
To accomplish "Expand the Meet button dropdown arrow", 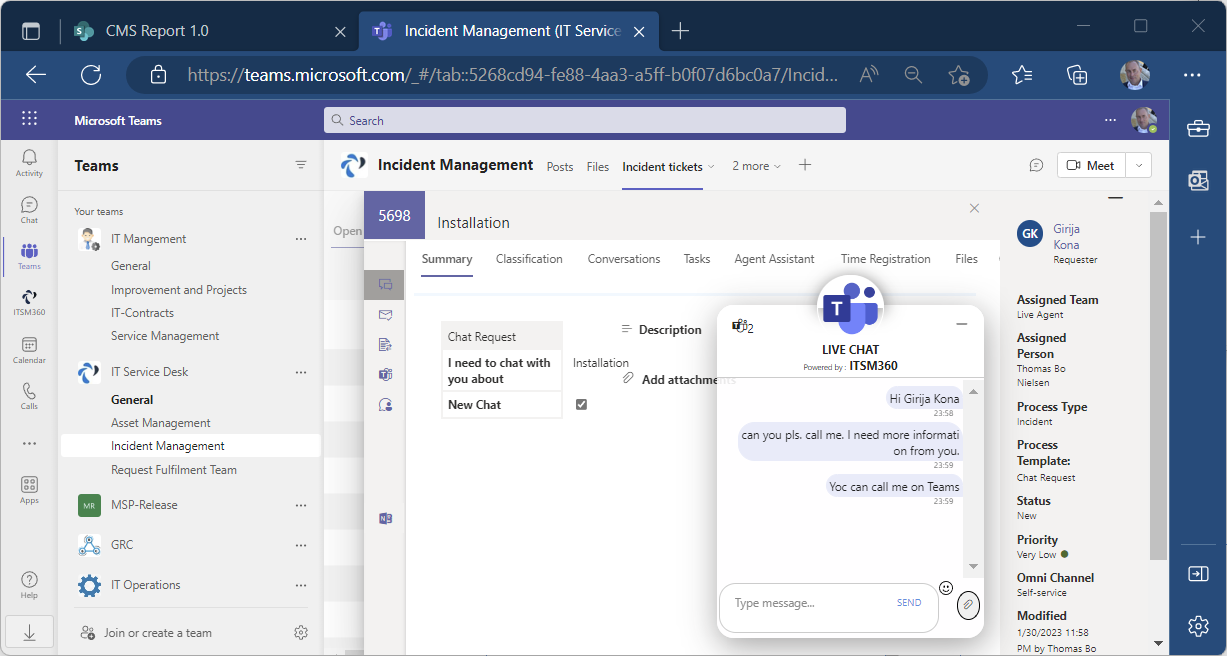I will [1139, 165].
